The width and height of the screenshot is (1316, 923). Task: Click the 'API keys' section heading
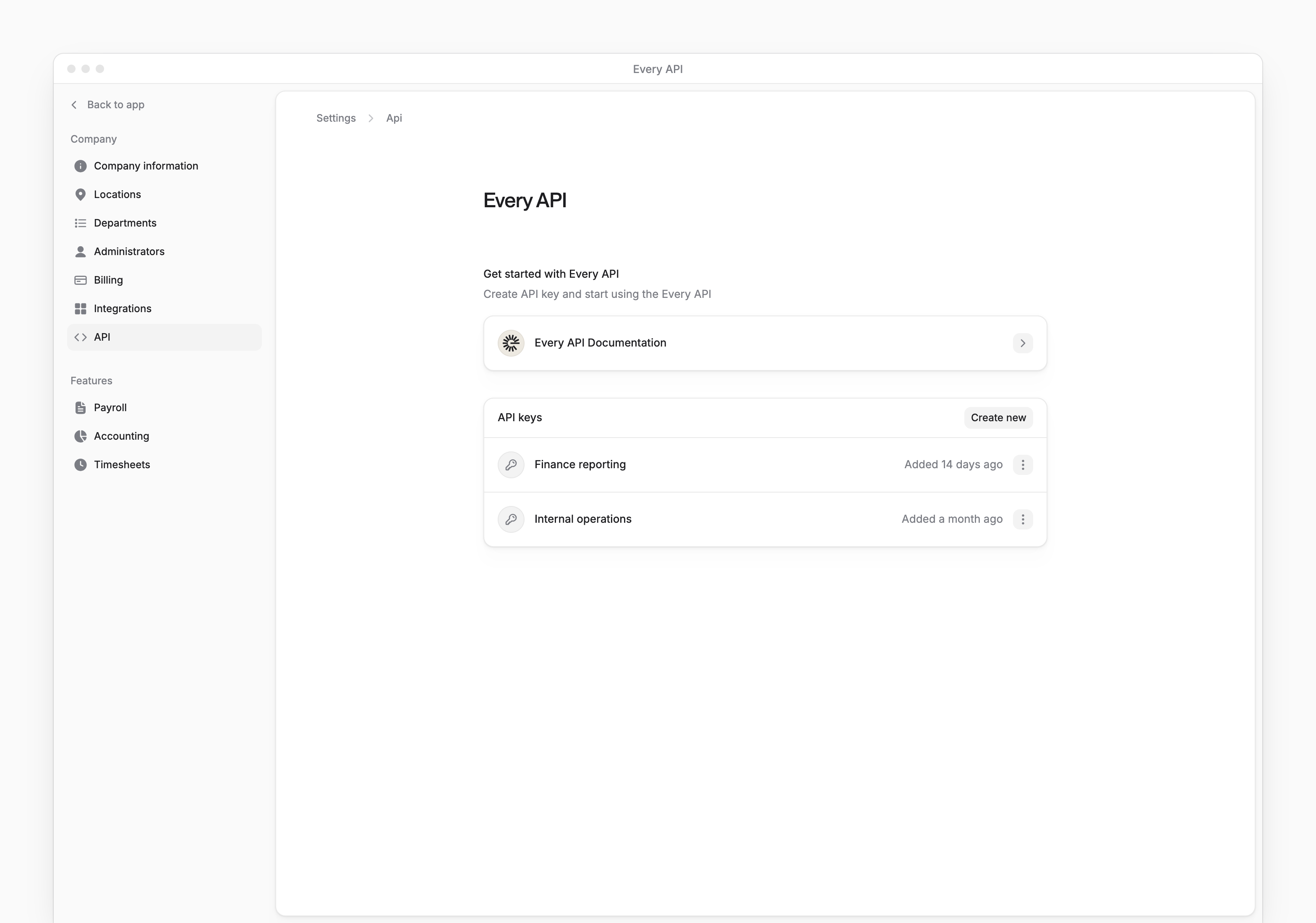pyautogui.click(x=519, y=418)
